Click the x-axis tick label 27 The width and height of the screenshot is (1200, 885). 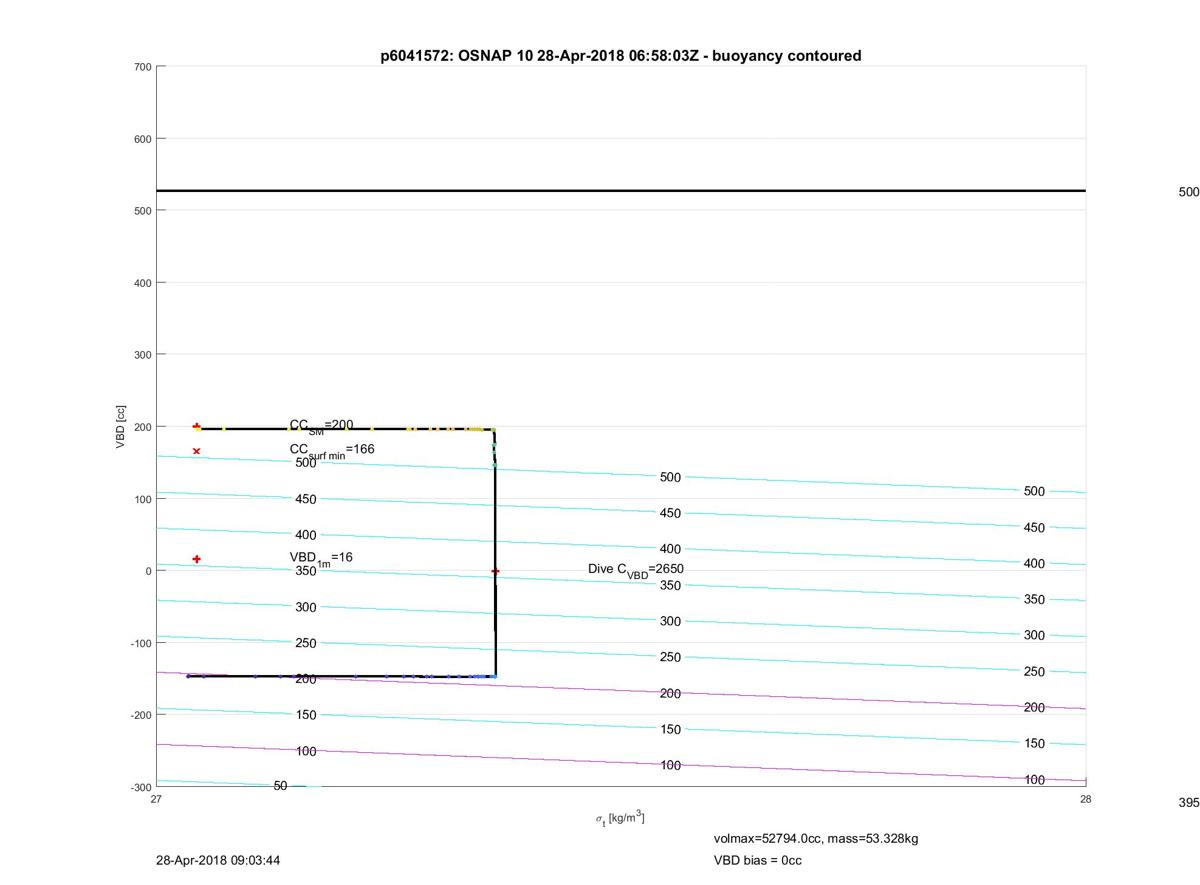pos(157,799)
